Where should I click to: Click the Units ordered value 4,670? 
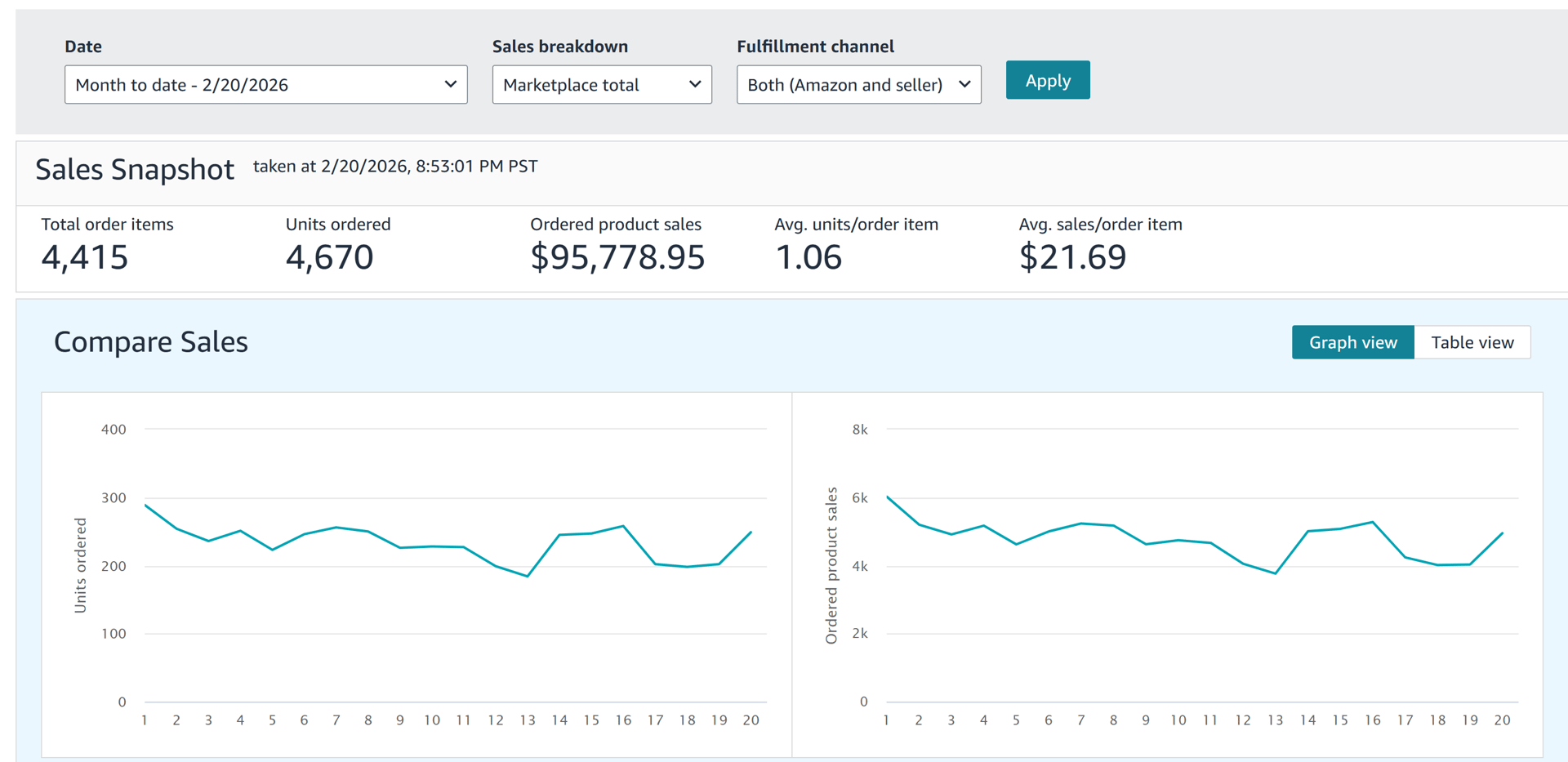click(x=329, y=257)
